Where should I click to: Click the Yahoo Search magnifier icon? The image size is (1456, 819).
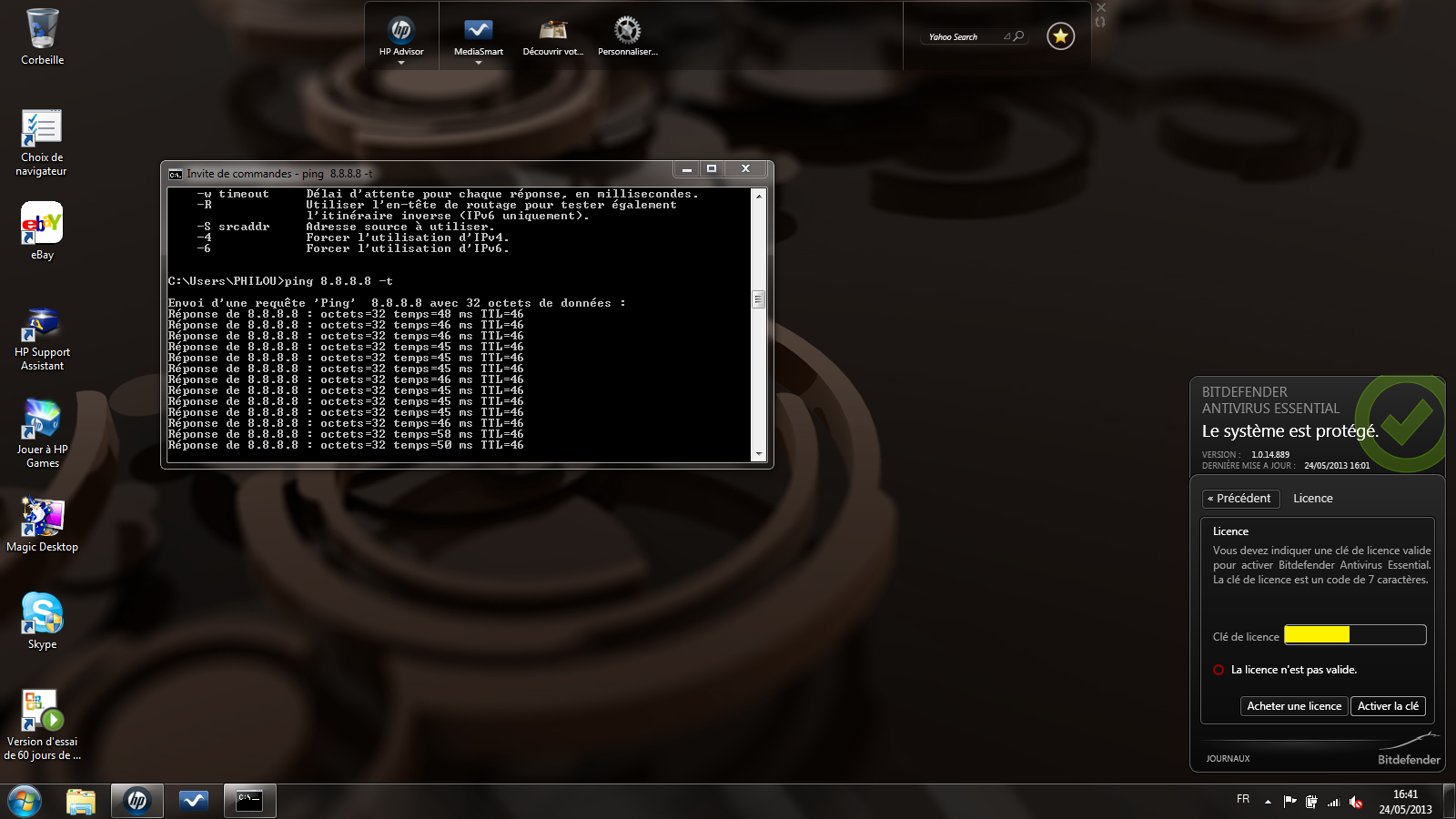tap(1019, 36)
